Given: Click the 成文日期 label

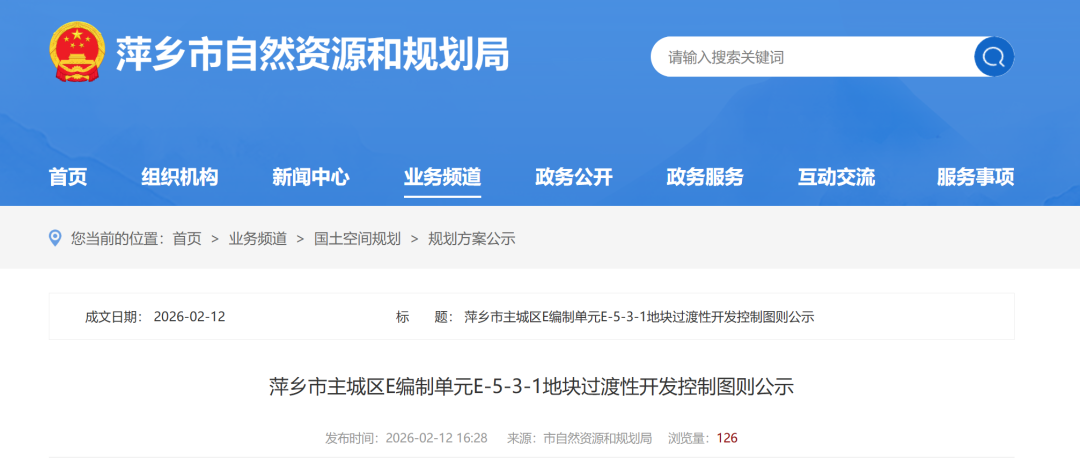Looking at the screenshot, I should point(114,317).
